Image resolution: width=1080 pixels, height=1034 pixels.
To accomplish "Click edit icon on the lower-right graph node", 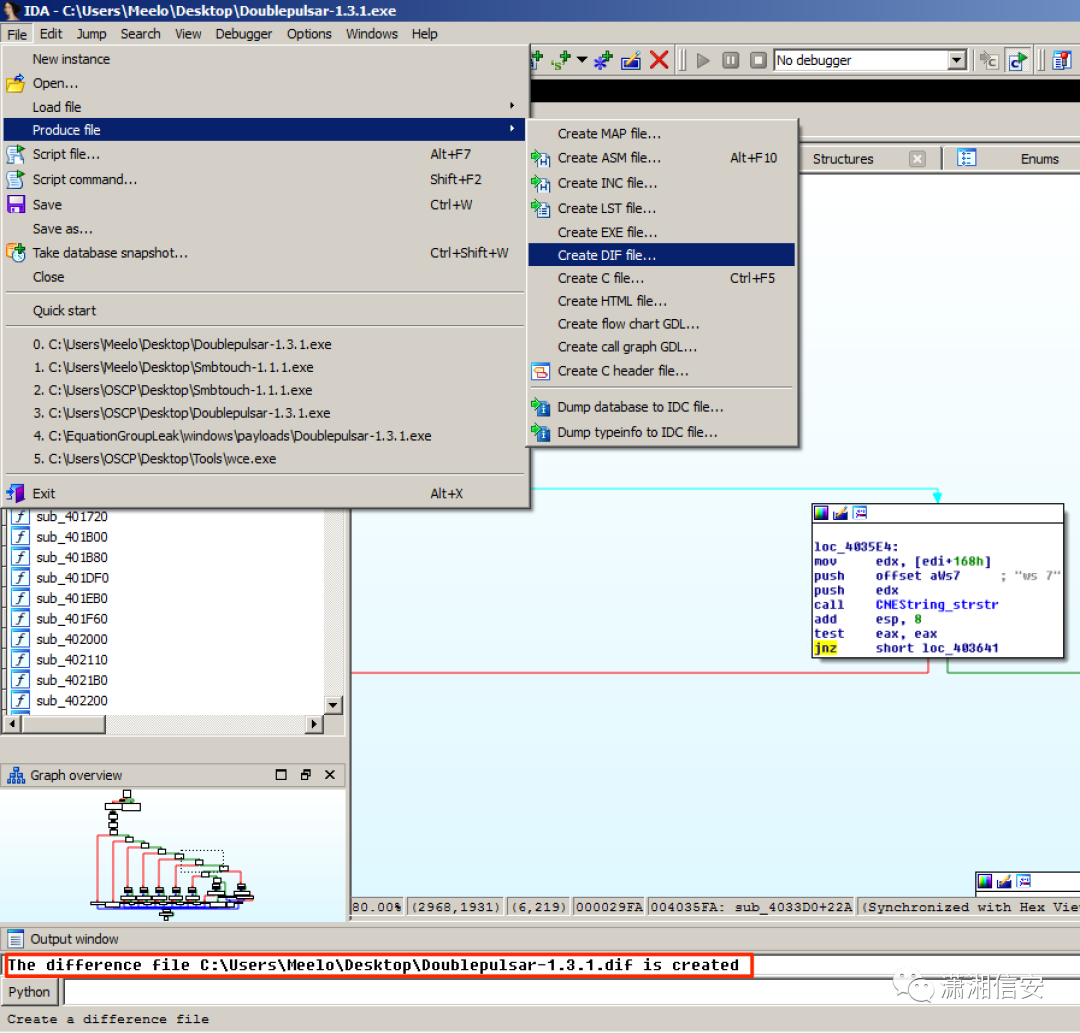I will click(1004, 880).
